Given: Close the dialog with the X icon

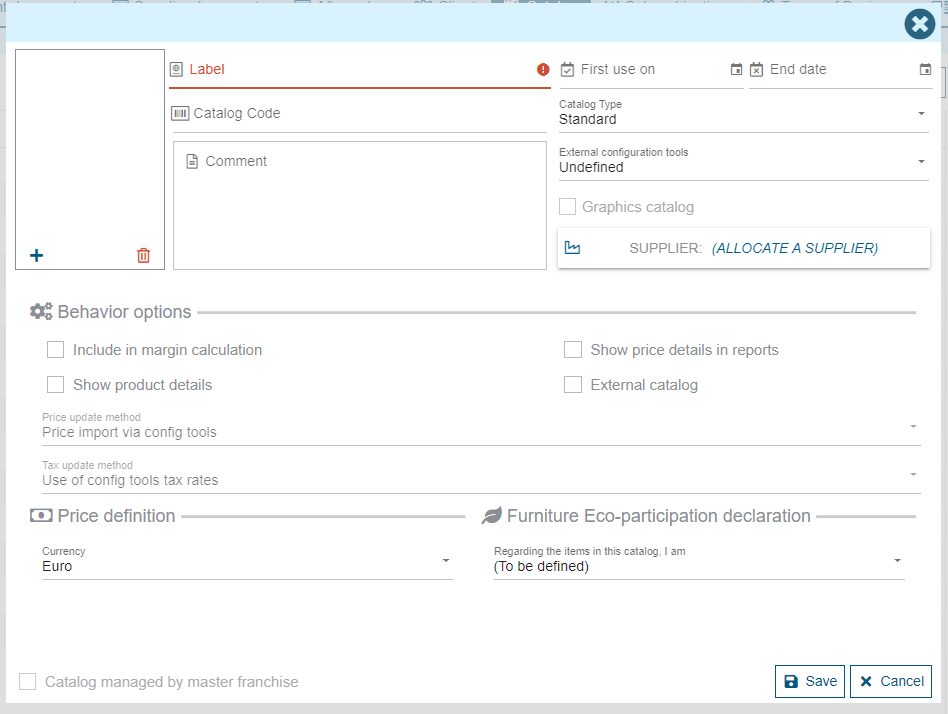Looking at the screenshot, I should pyautogui.click(x=919, y=24).
